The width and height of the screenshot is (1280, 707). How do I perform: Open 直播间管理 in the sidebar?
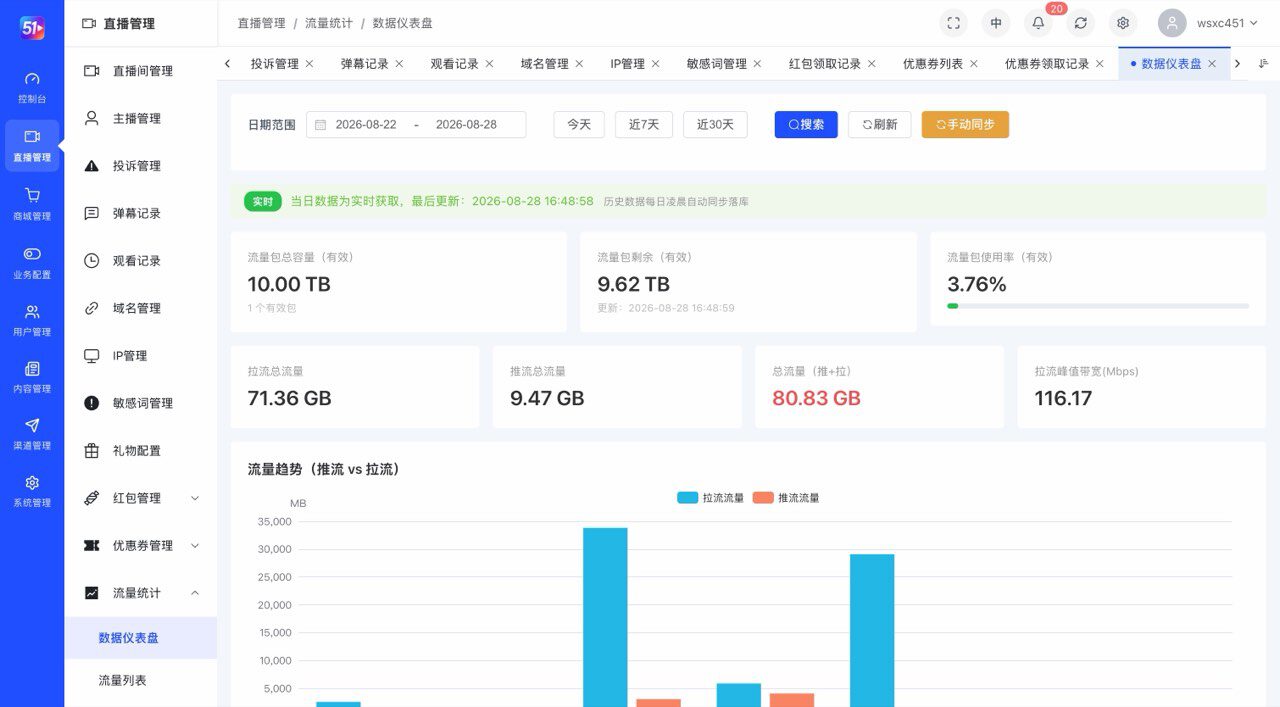tap(141, 71)
